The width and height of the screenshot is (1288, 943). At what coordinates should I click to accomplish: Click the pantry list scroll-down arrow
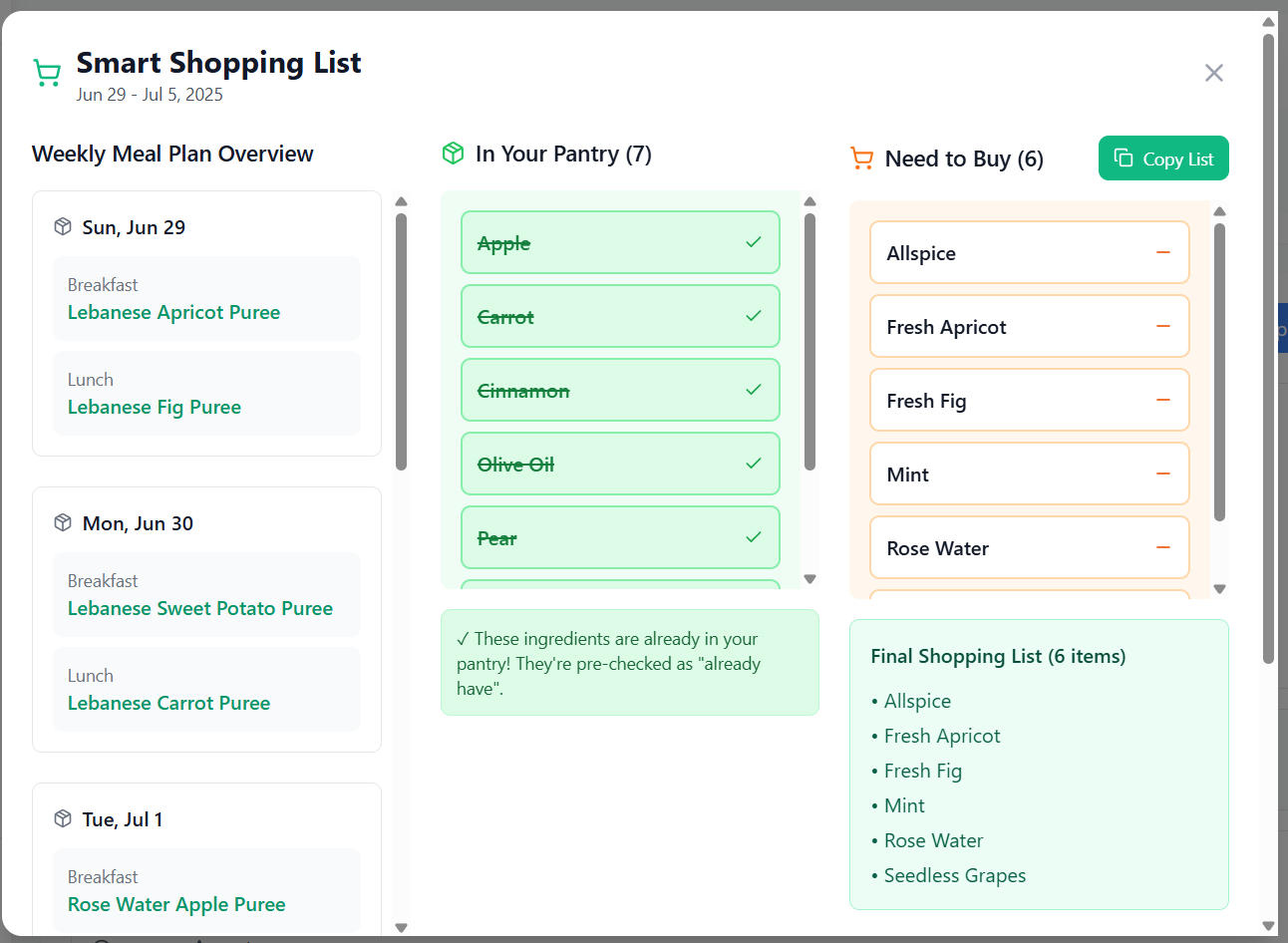pyautogui.click(x=809, y=579)
